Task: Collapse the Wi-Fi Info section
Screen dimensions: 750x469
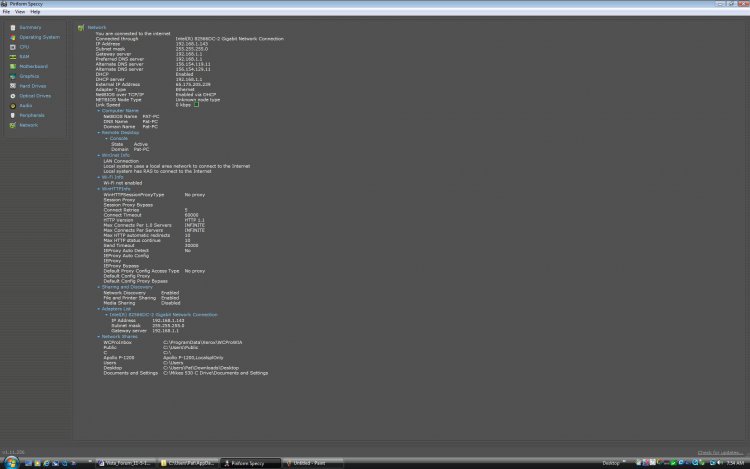Action: (99, 177)
